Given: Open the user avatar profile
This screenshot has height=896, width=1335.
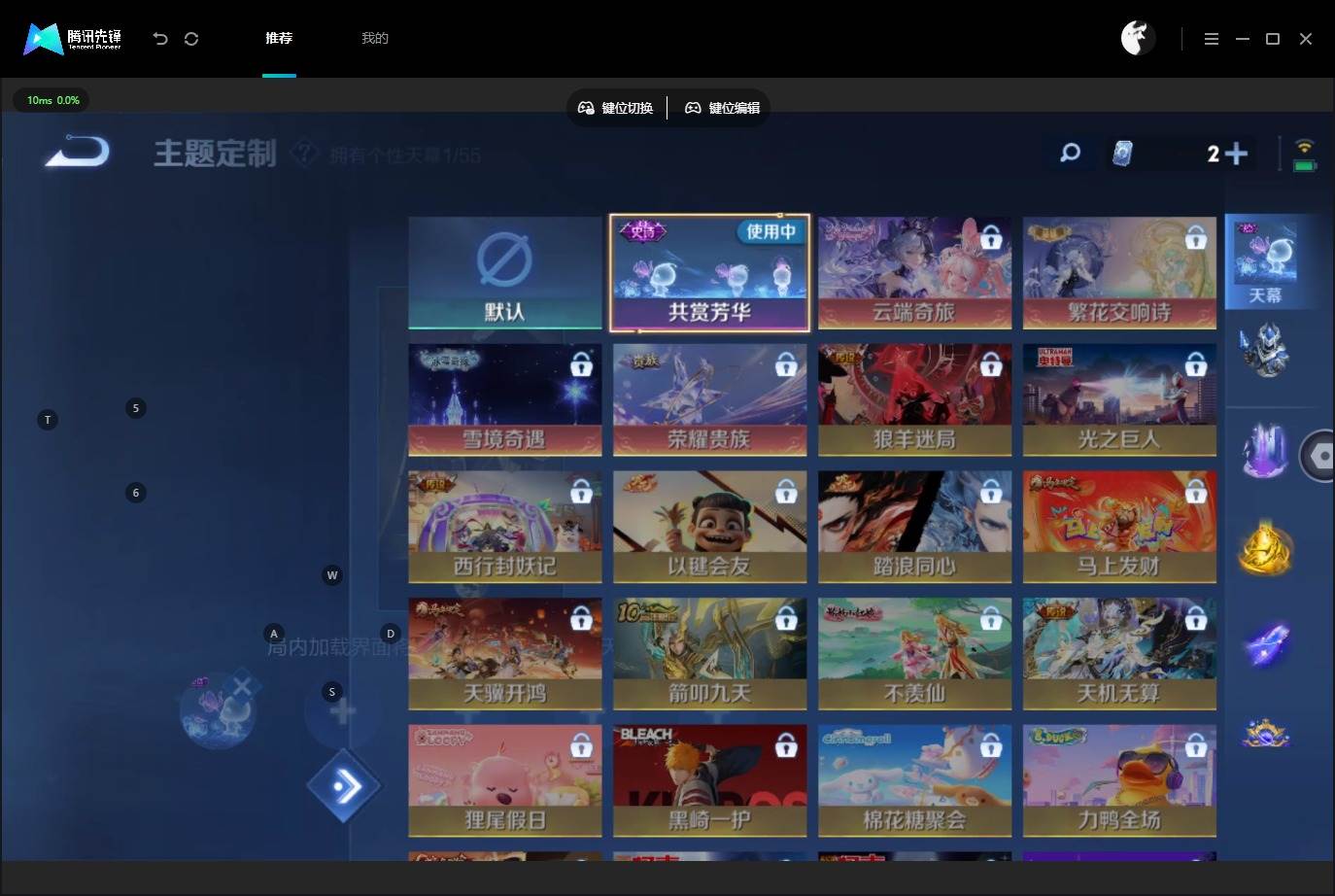Looking at the screenshot, I should pos(1138,38).
